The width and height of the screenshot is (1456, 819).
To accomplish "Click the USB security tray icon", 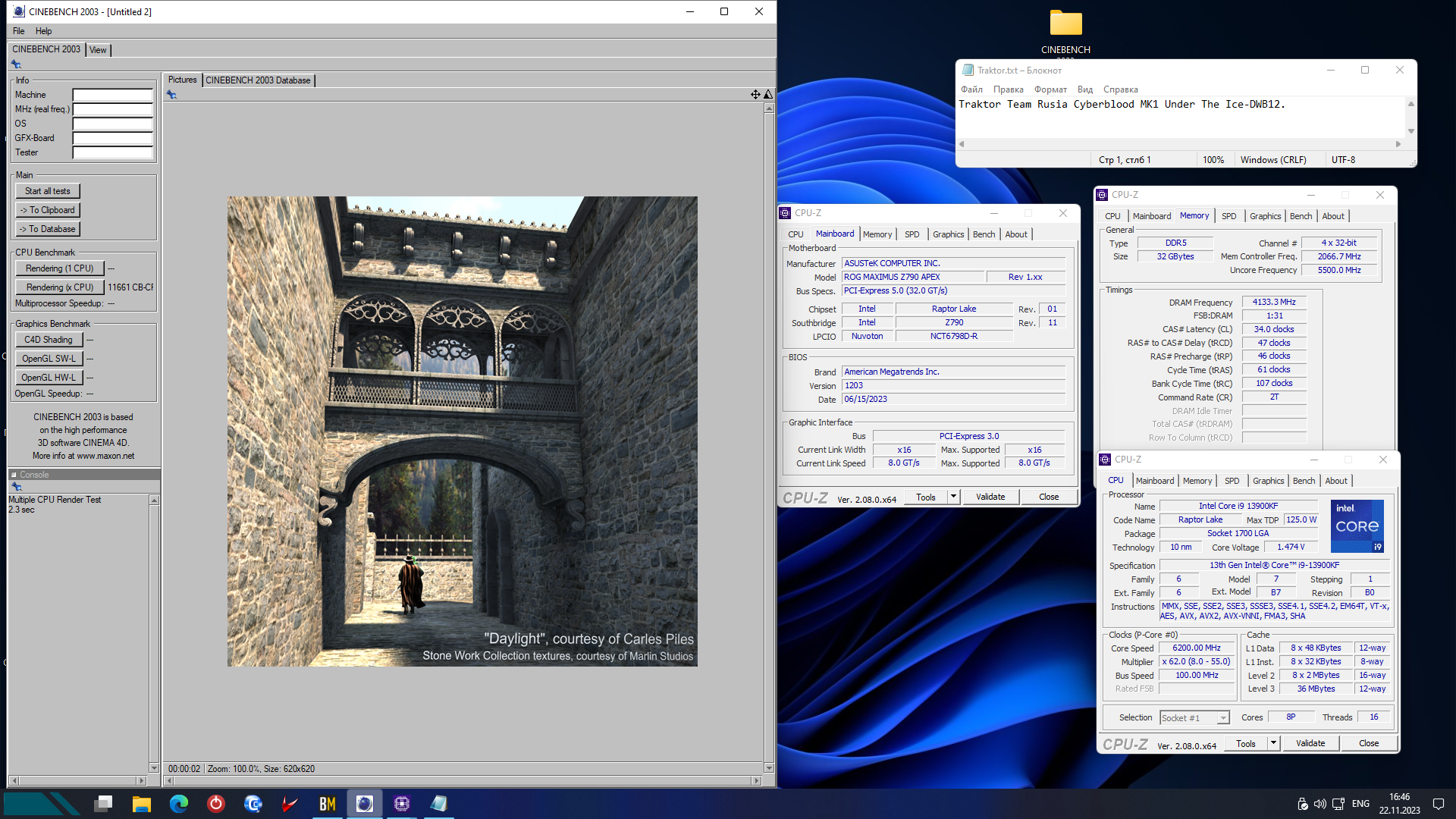I will (1302, 804).
